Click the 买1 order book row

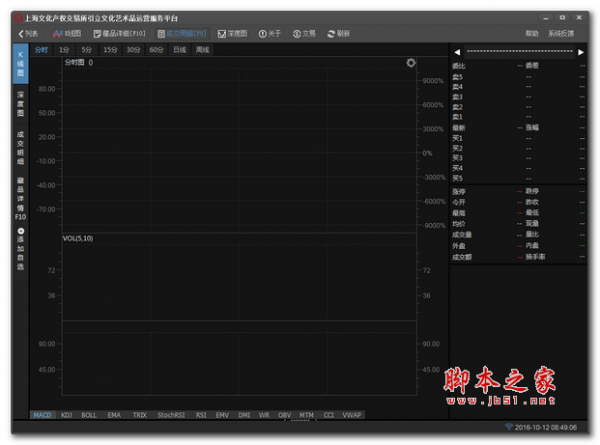(x=518, y=138)
